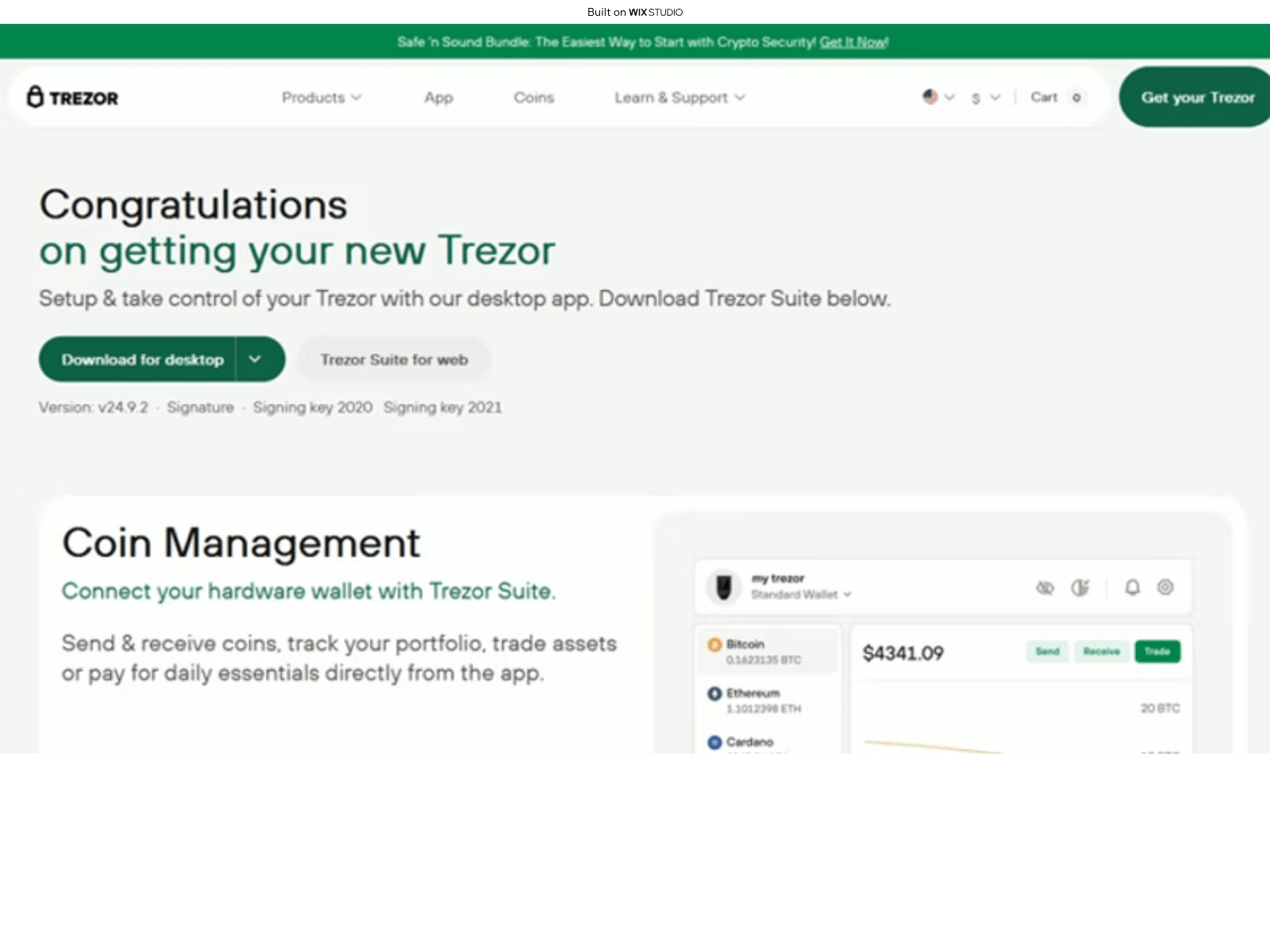Select the Cardano account row
Screen dimensions: 1270x952
click(768, 743)
